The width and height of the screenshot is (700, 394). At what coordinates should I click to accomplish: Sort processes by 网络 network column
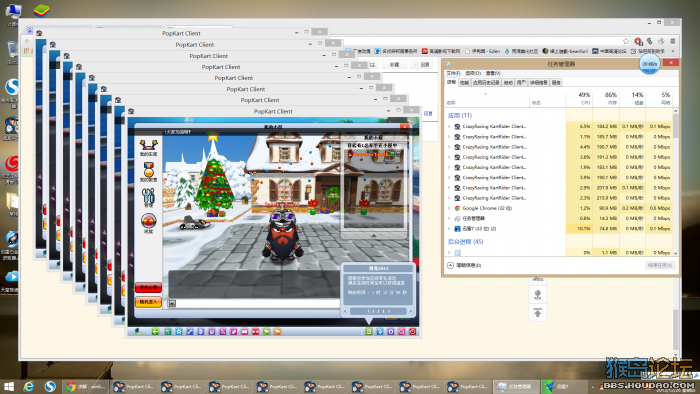click(x=659, y=99)
